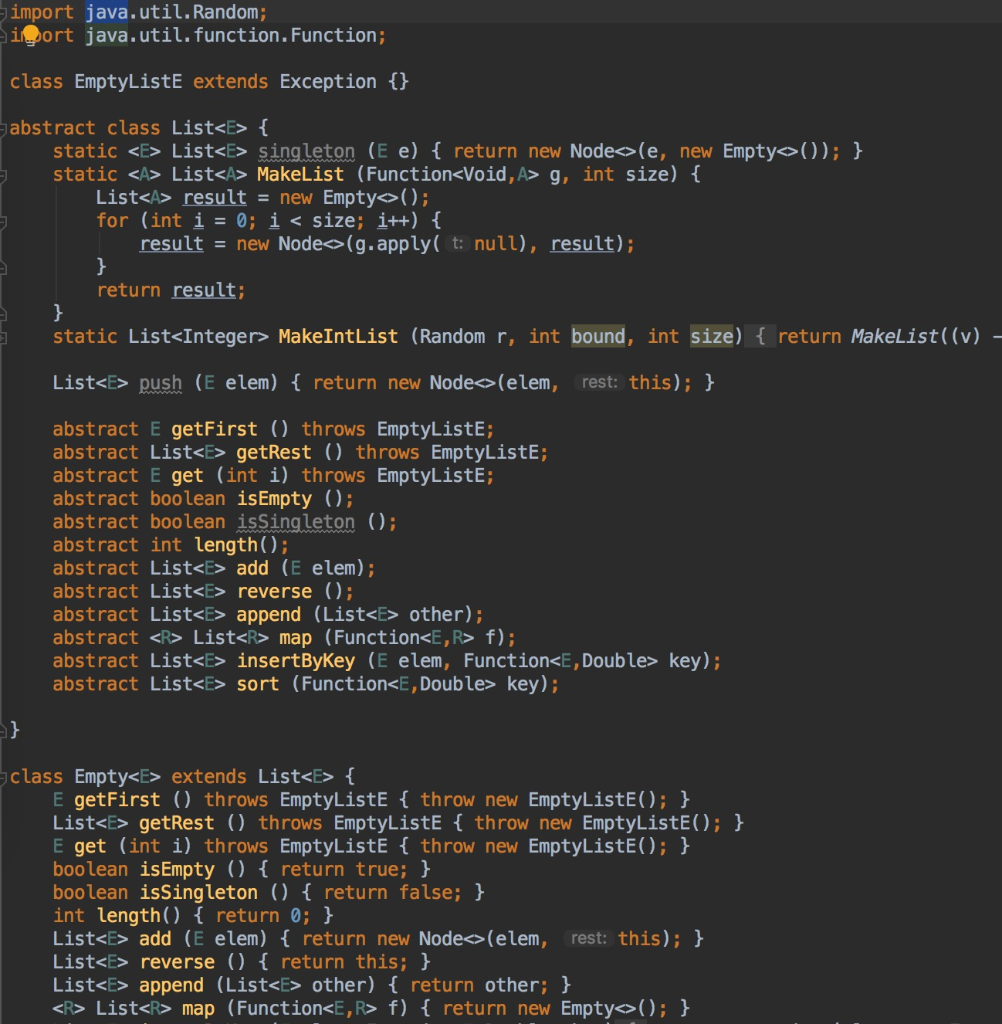Collapse the singleton method line fold
The image size is (1002, 1024).
point(4,151)
